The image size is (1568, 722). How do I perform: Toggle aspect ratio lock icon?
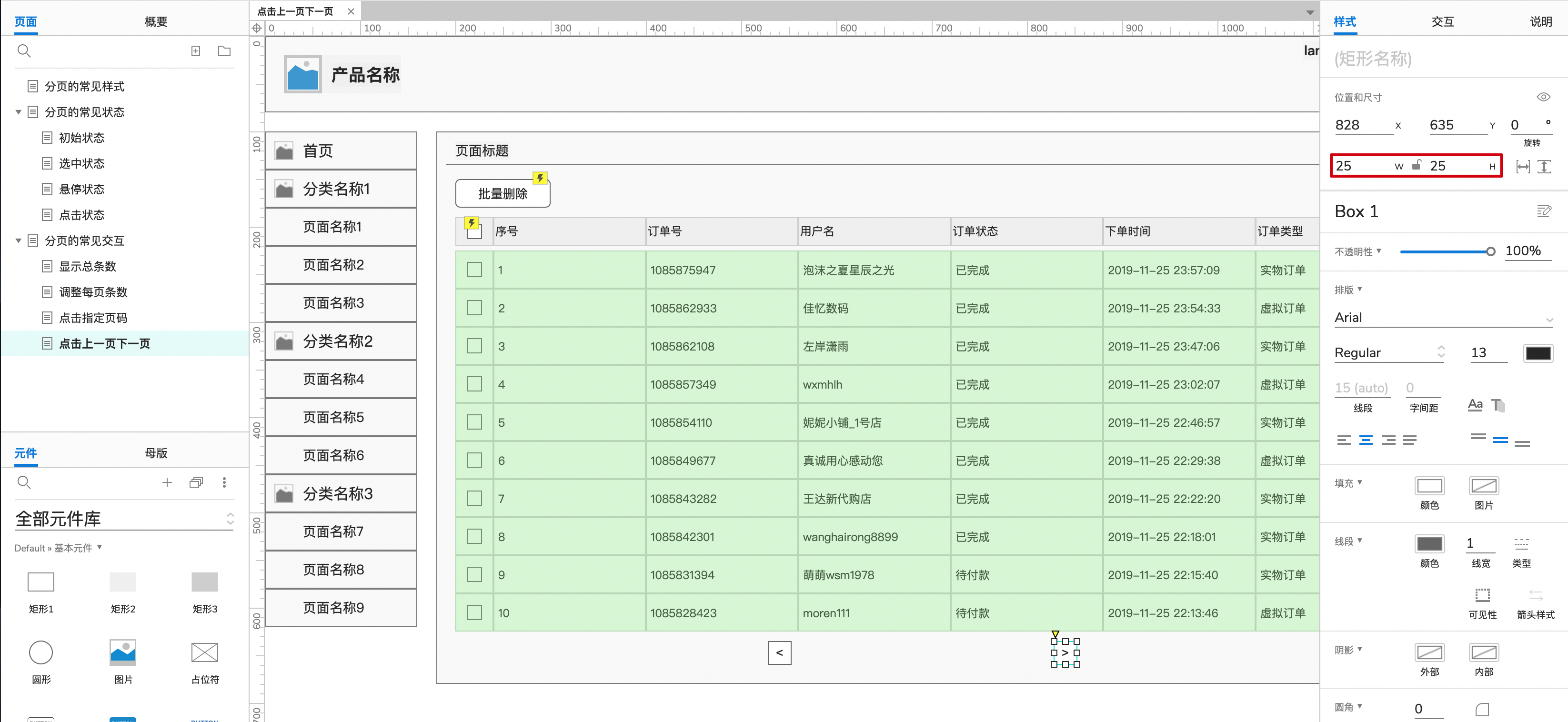click(x=1417, y=165)
